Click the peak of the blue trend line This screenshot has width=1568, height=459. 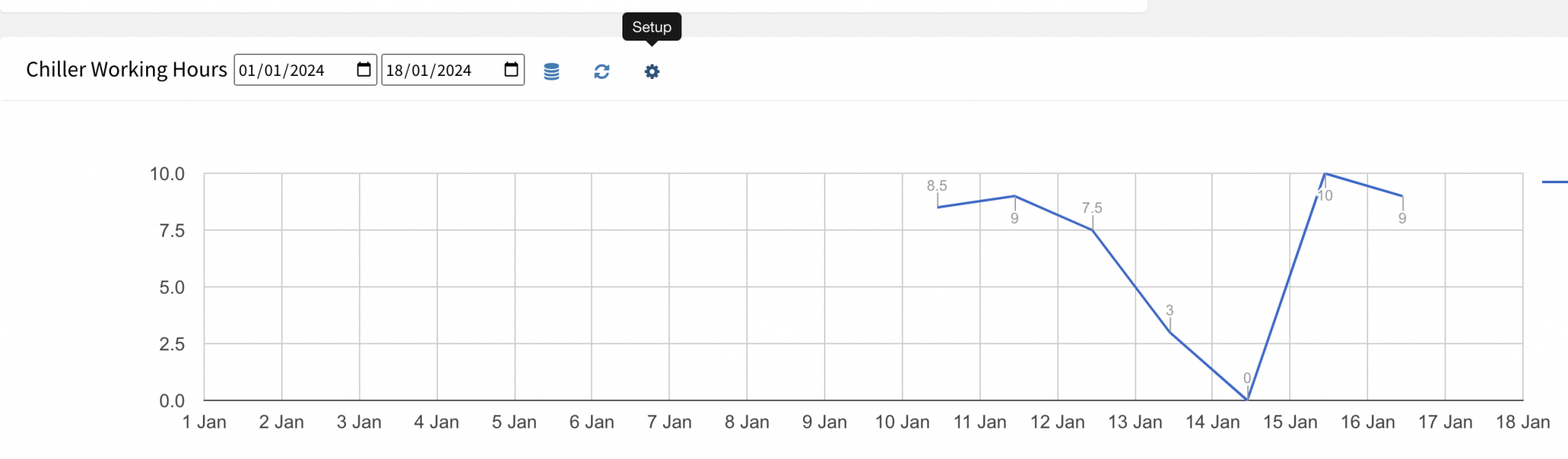point(1325,175)
